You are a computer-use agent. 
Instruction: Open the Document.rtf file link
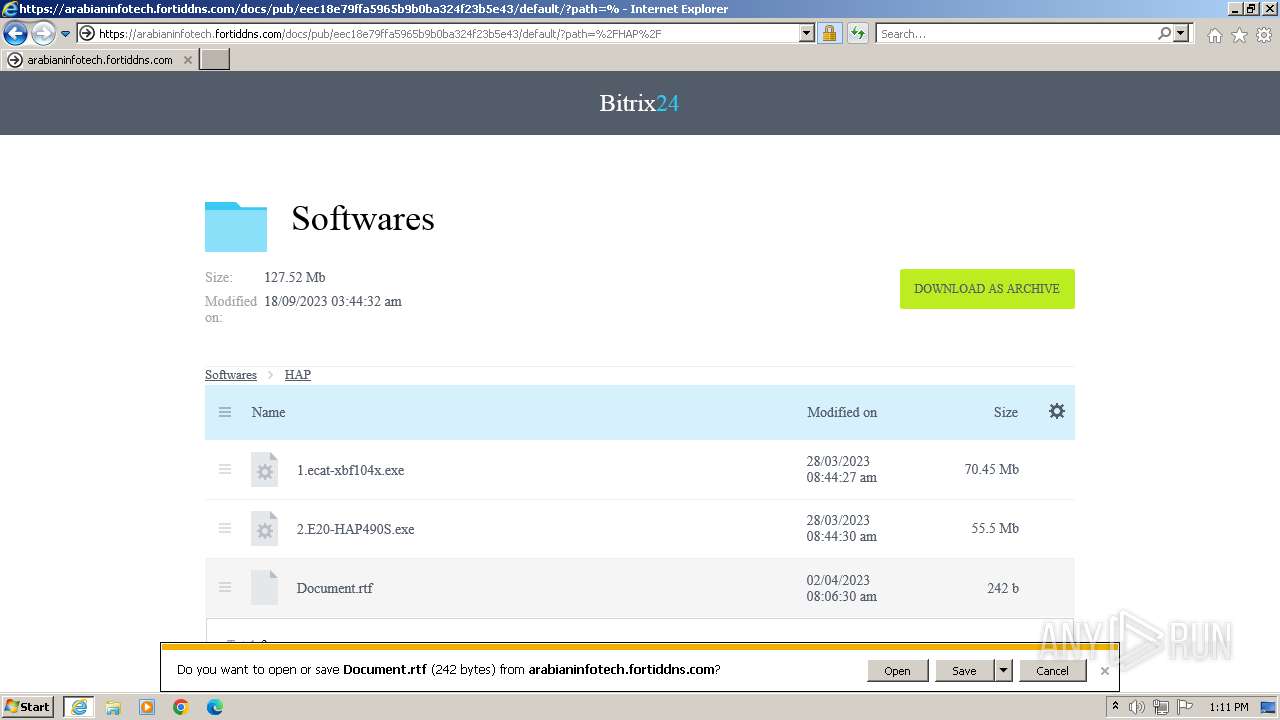tap(334, 588)
